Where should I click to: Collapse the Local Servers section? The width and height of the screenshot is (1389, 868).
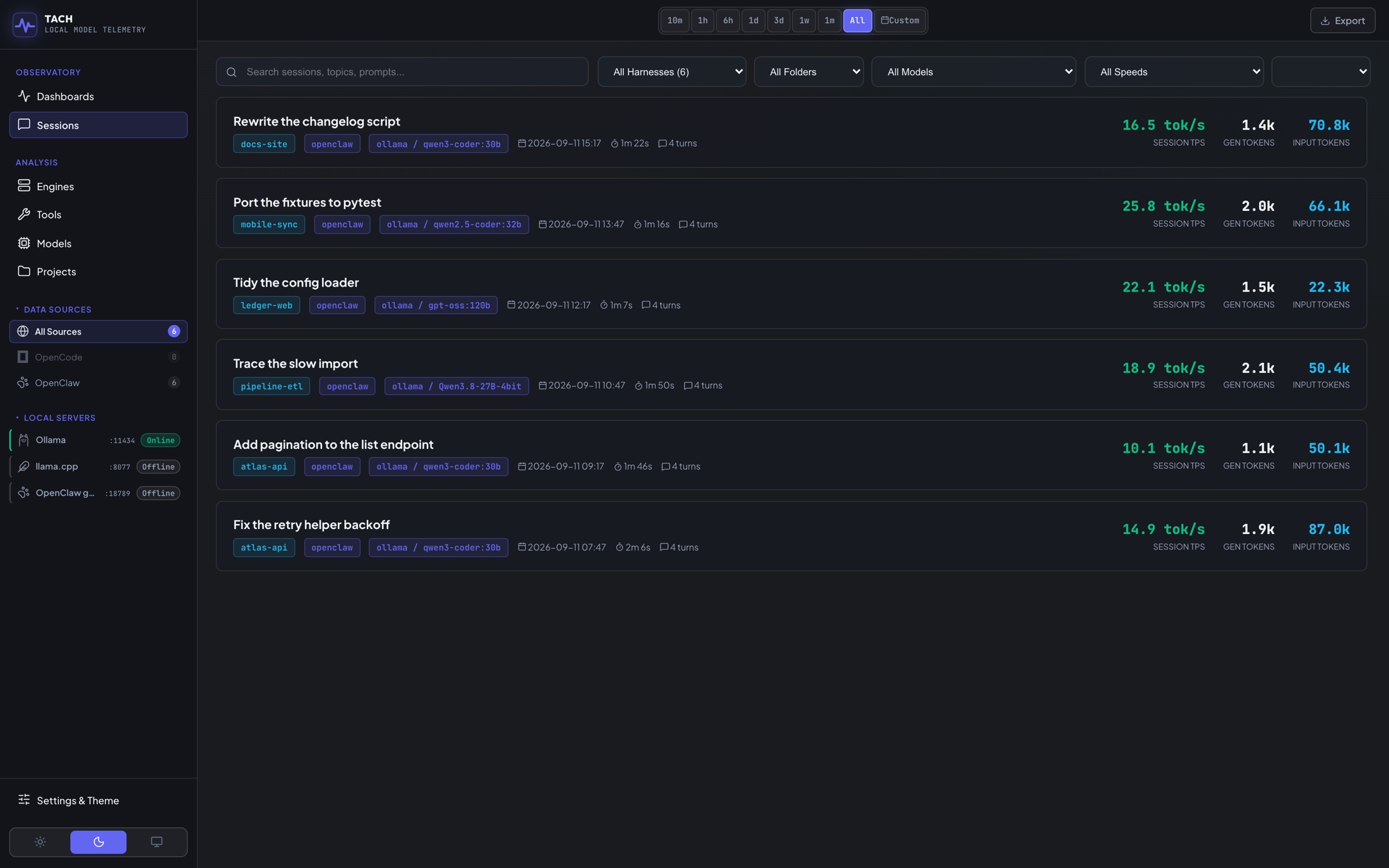56,418
